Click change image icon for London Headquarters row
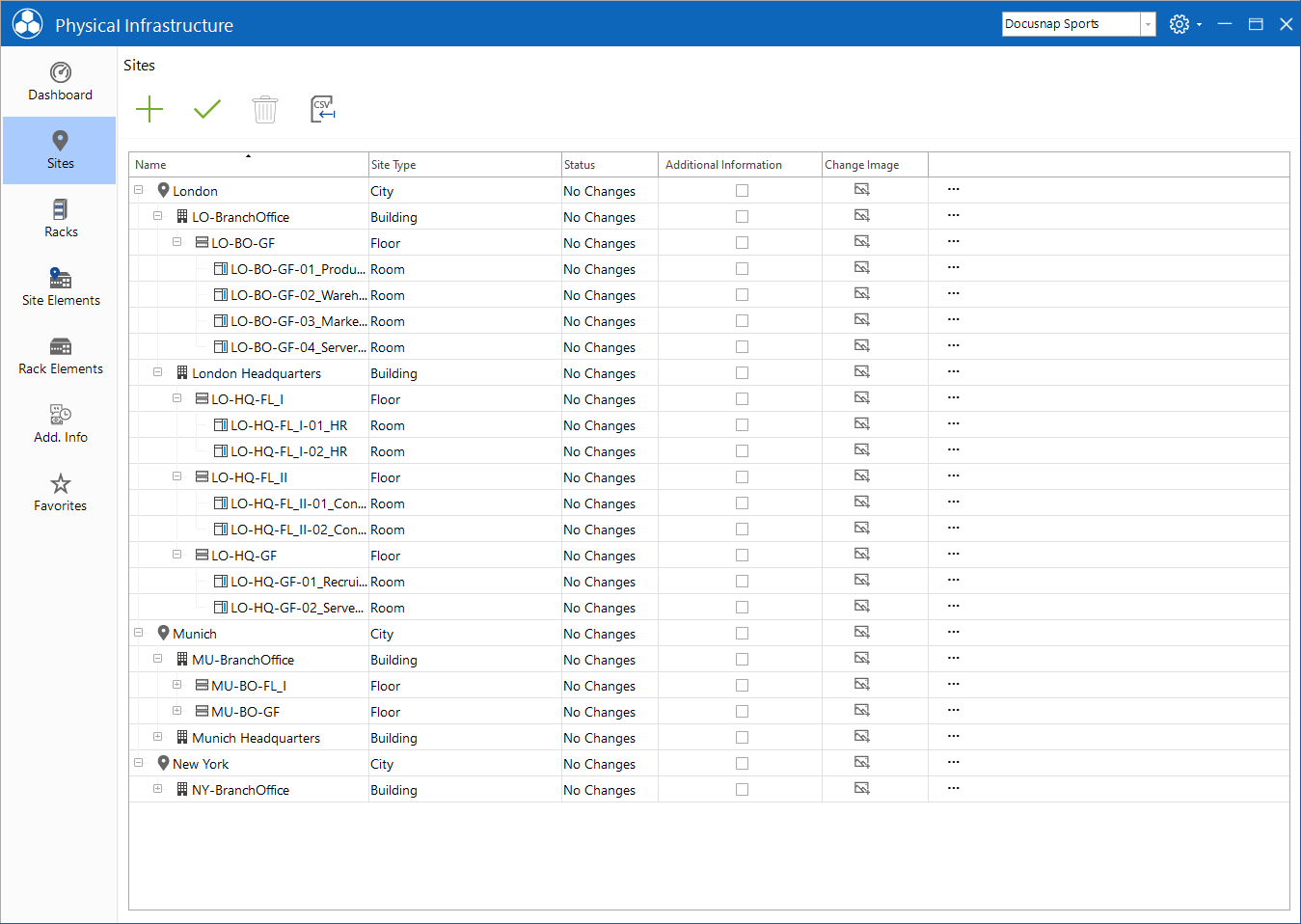Viewport: 1301px width, 924px height. 862,372
